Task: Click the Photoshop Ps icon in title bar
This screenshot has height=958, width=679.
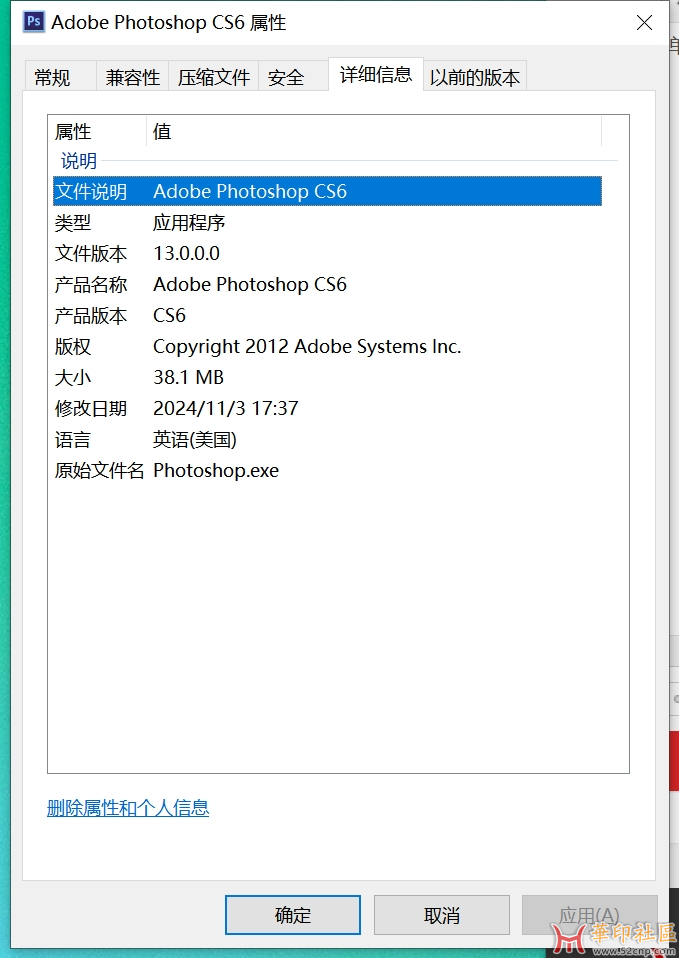Action: [34, 22]
